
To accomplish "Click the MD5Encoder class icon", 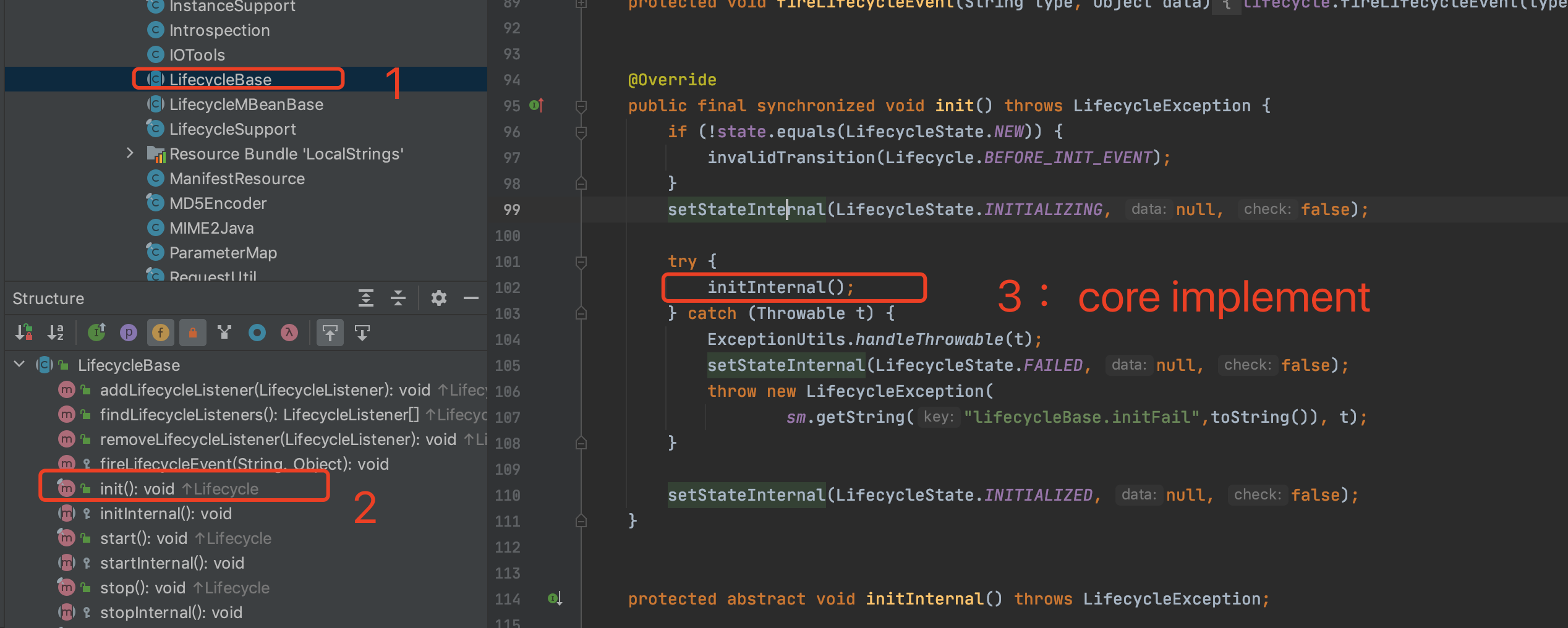I will (x=155, y=202).
